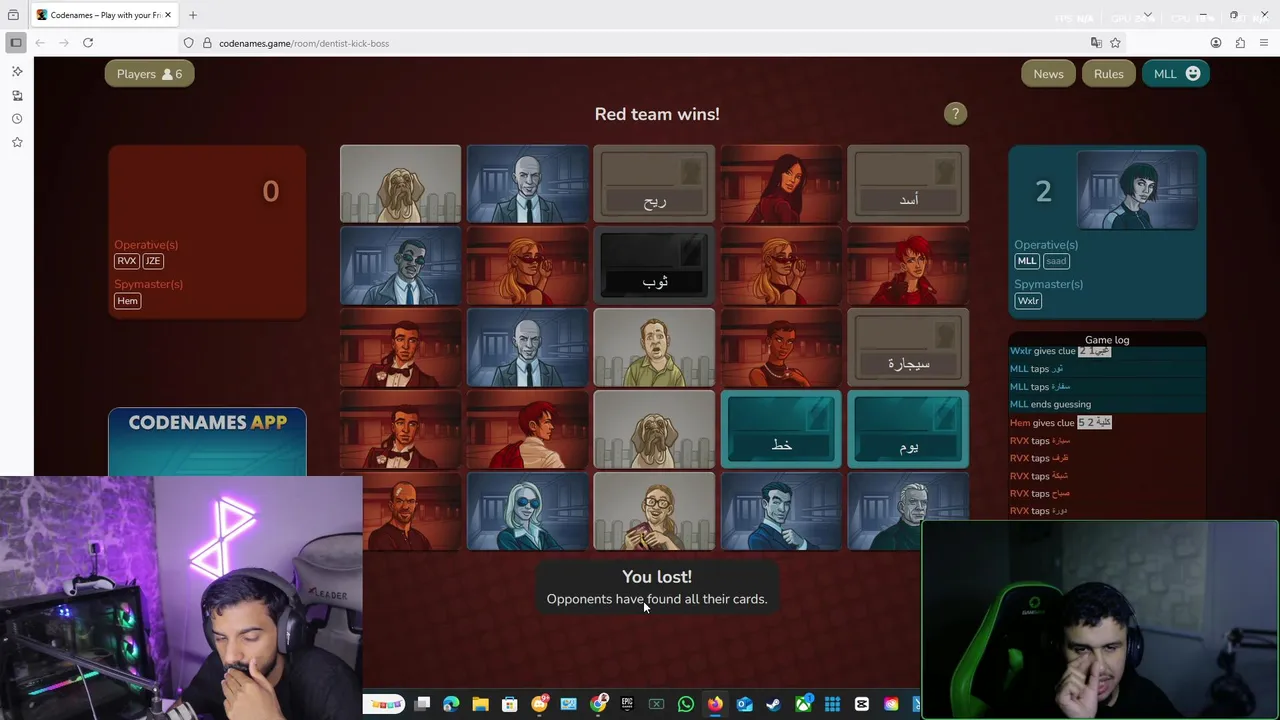Open the Players 6 list

click(149, 74)
